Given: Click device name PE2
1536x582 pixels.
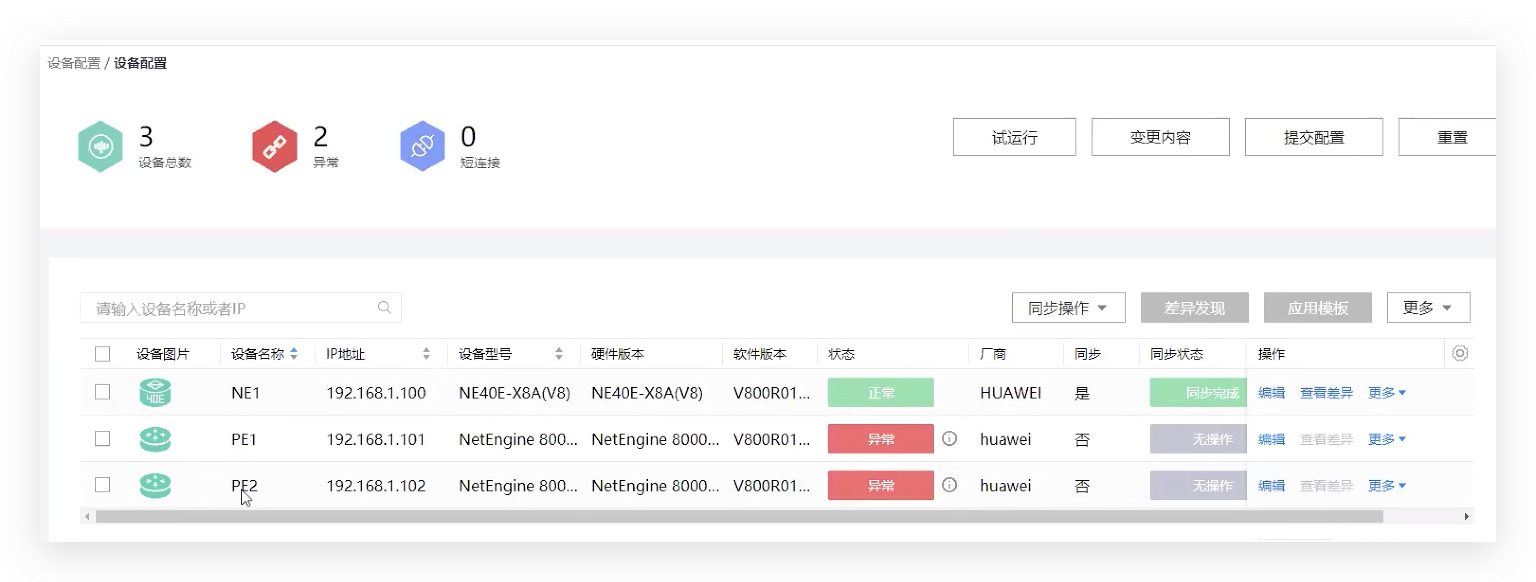Looking at the screenshot, I should tap(244, 486).
